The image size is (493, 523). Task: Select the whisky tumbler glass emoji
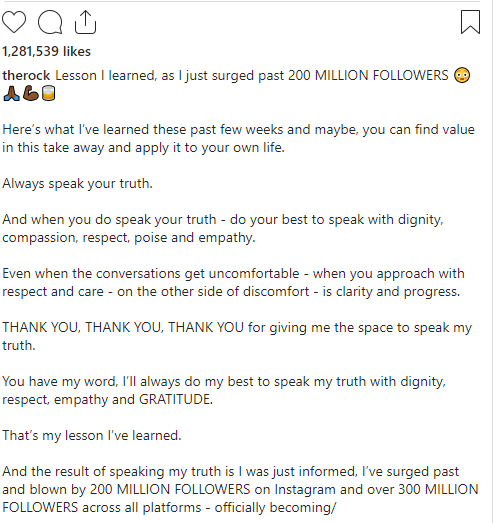(48, 93)
